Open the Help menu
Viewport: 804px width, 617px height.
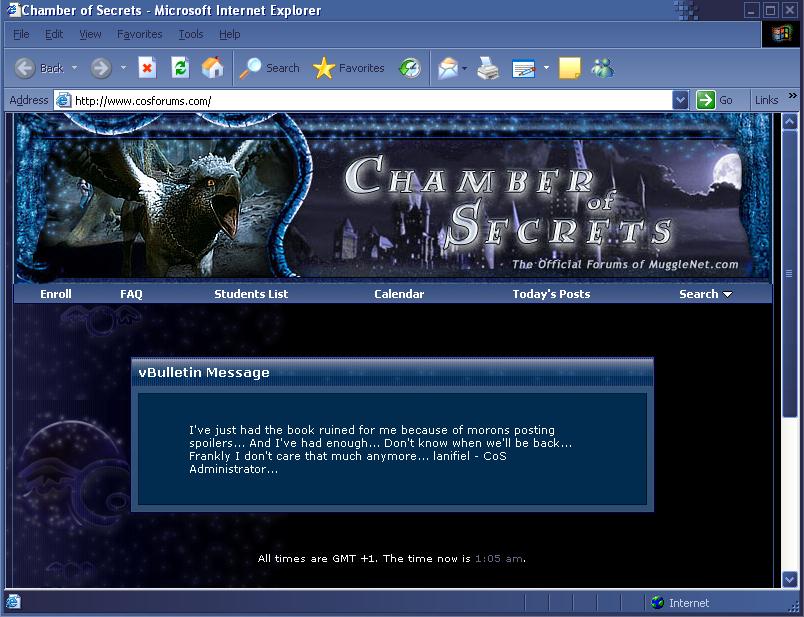[x=230, y=34]
